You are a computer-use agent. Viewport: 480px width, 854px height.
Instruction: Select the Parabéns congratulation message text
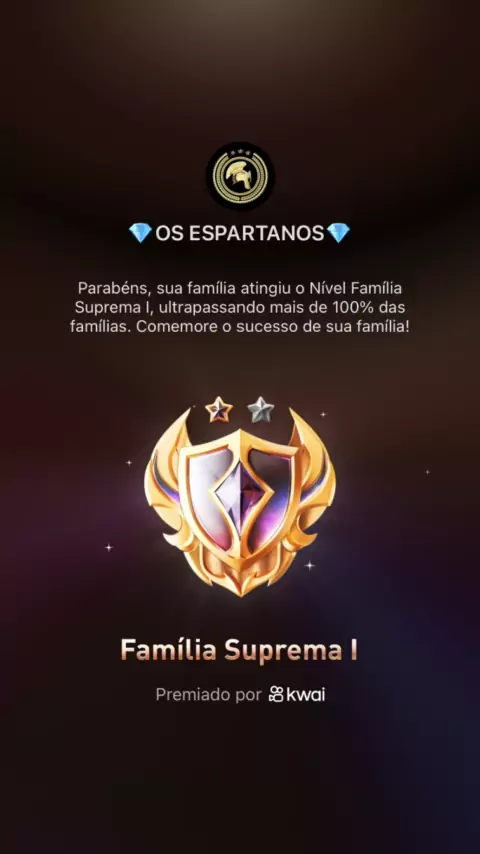click(240, 307)
